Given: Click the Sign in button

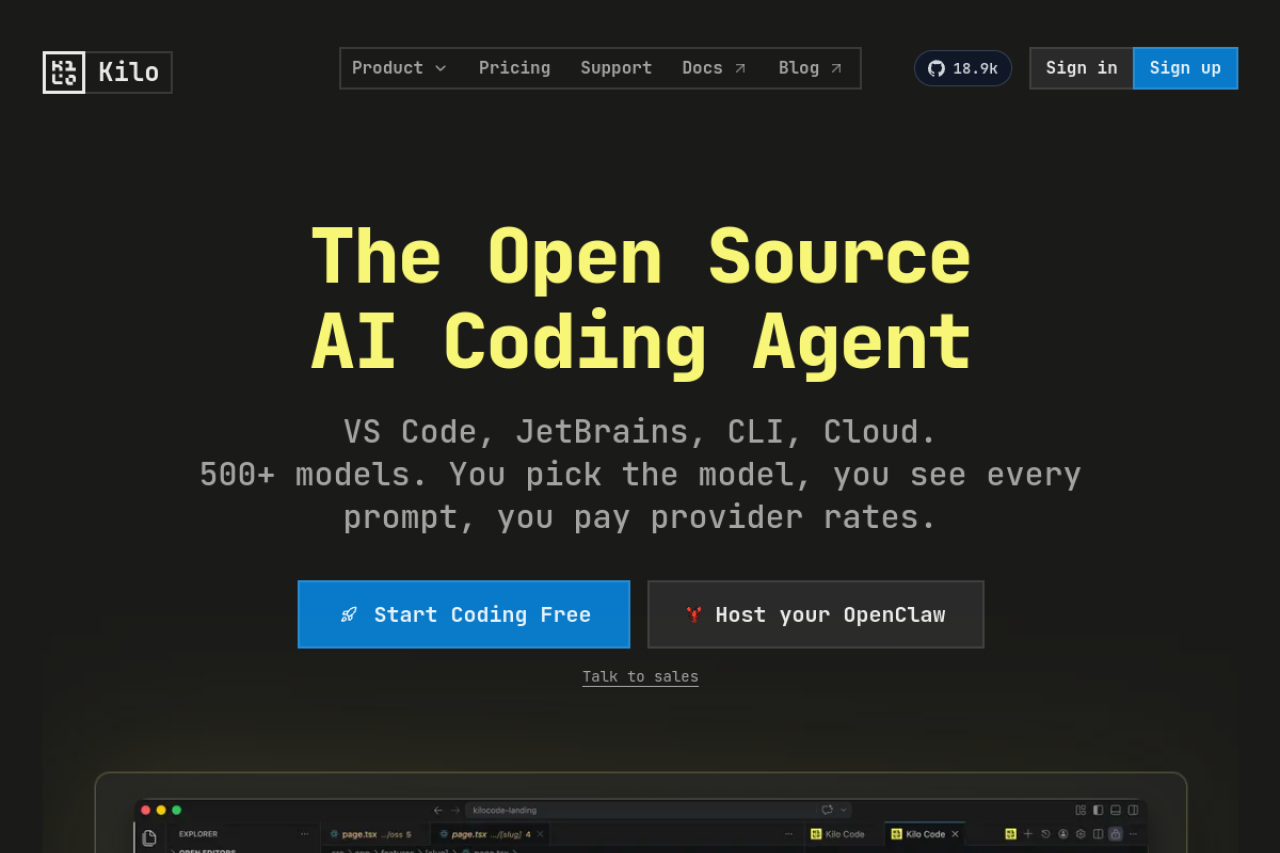Looking at the screenshot, I should (x=1081, y=68).
